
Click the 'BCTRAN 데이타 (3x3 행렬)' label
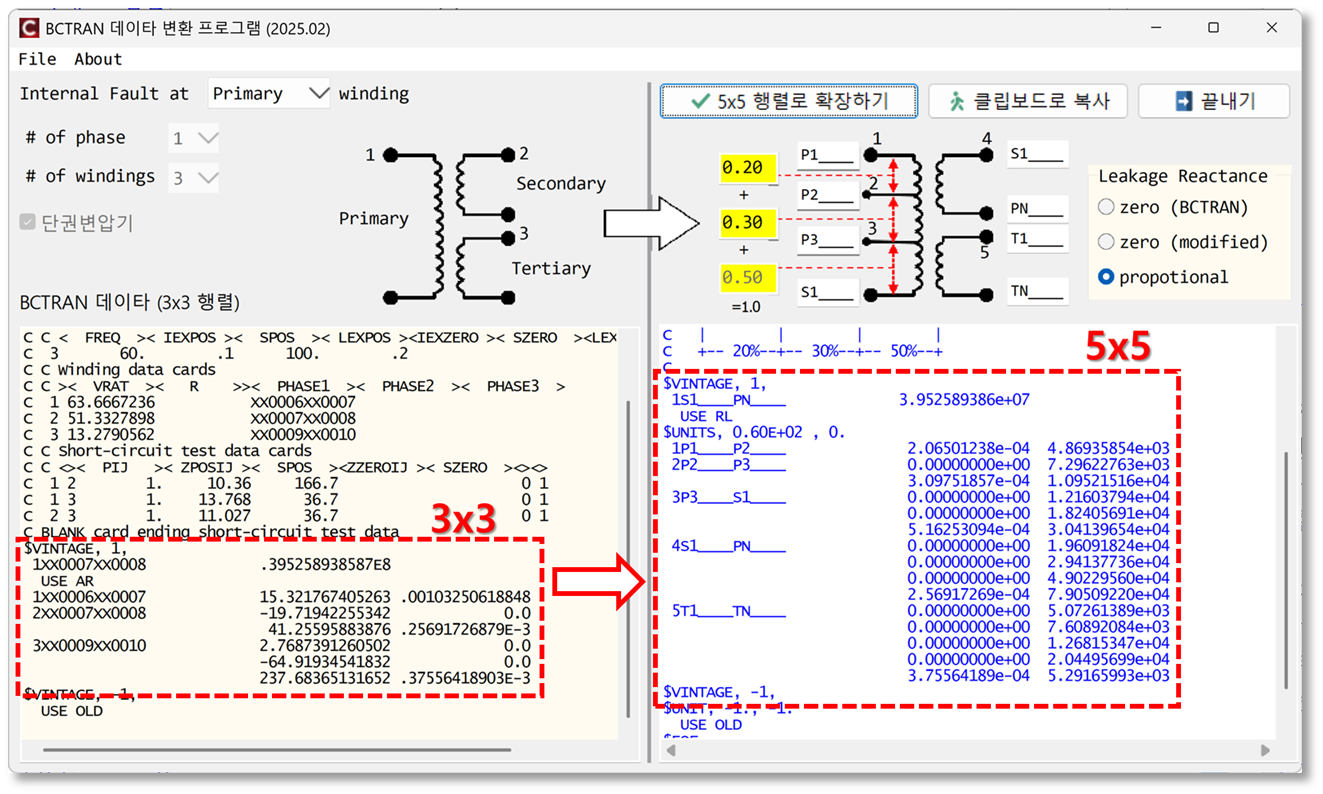pos(130,302)
